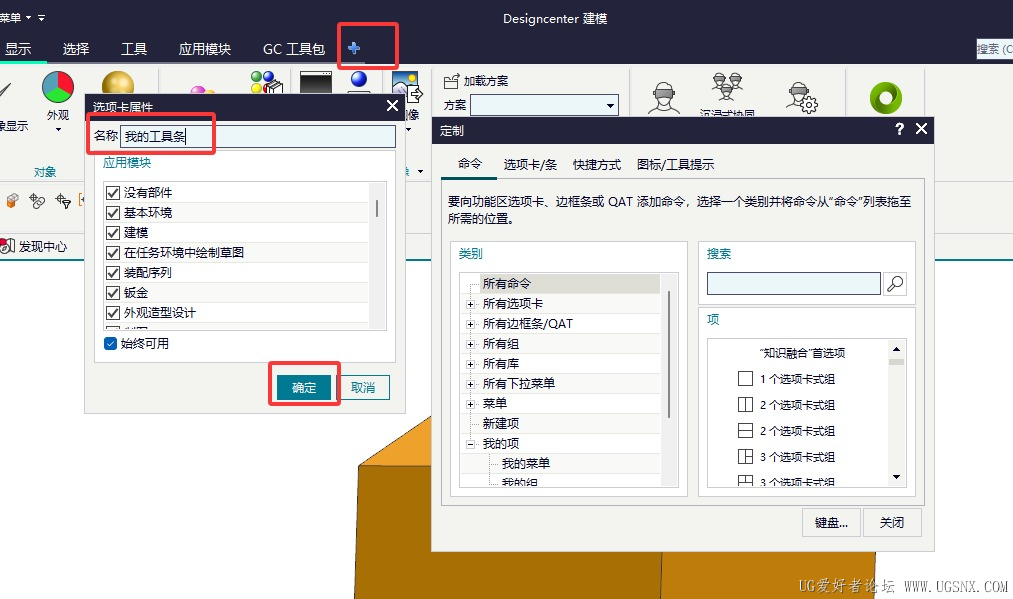1013x599 pixels.
Task: Open the 外观 appearance pie-chart tool
Action: click(x=57, y=87)
